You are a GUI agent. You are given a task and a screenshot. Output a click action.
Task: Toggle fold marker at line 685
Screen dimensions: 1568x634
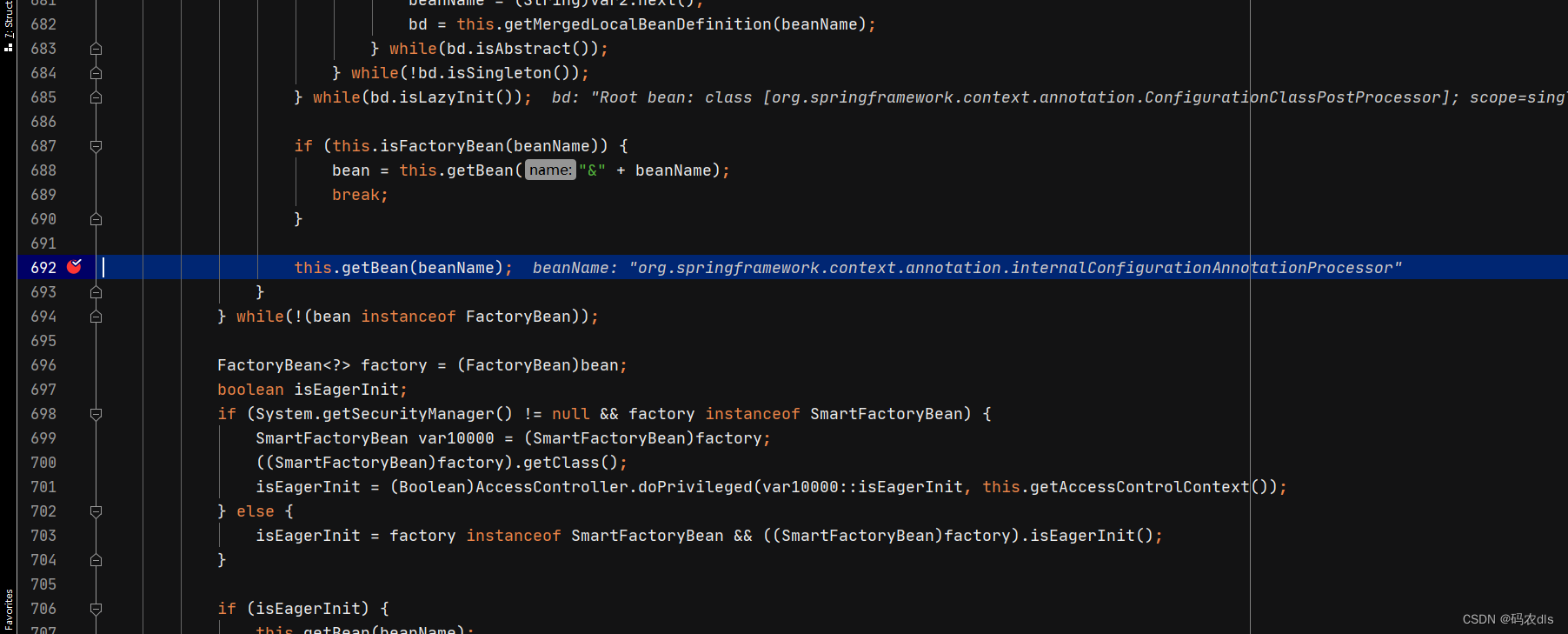click(x=96, y=97)
